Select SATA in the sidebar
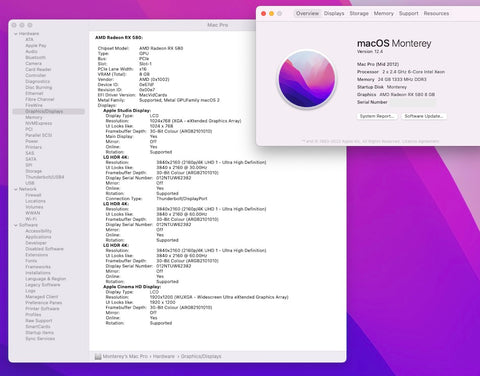 click(x=31, y=159)
